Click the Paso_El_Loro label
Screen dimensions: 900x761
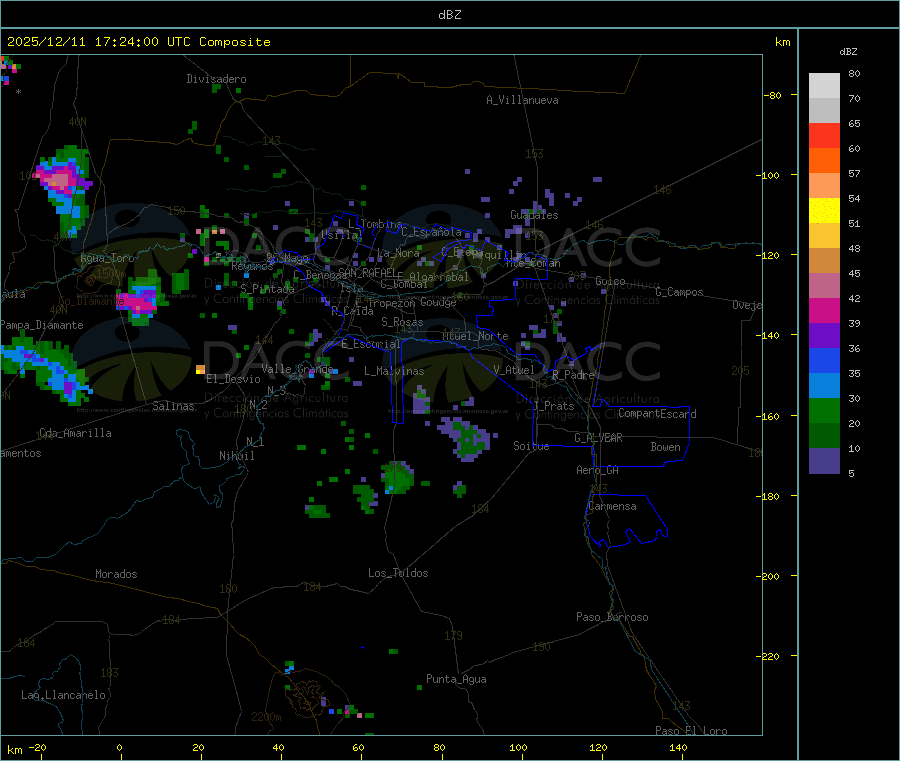click(x=691, y=730)
